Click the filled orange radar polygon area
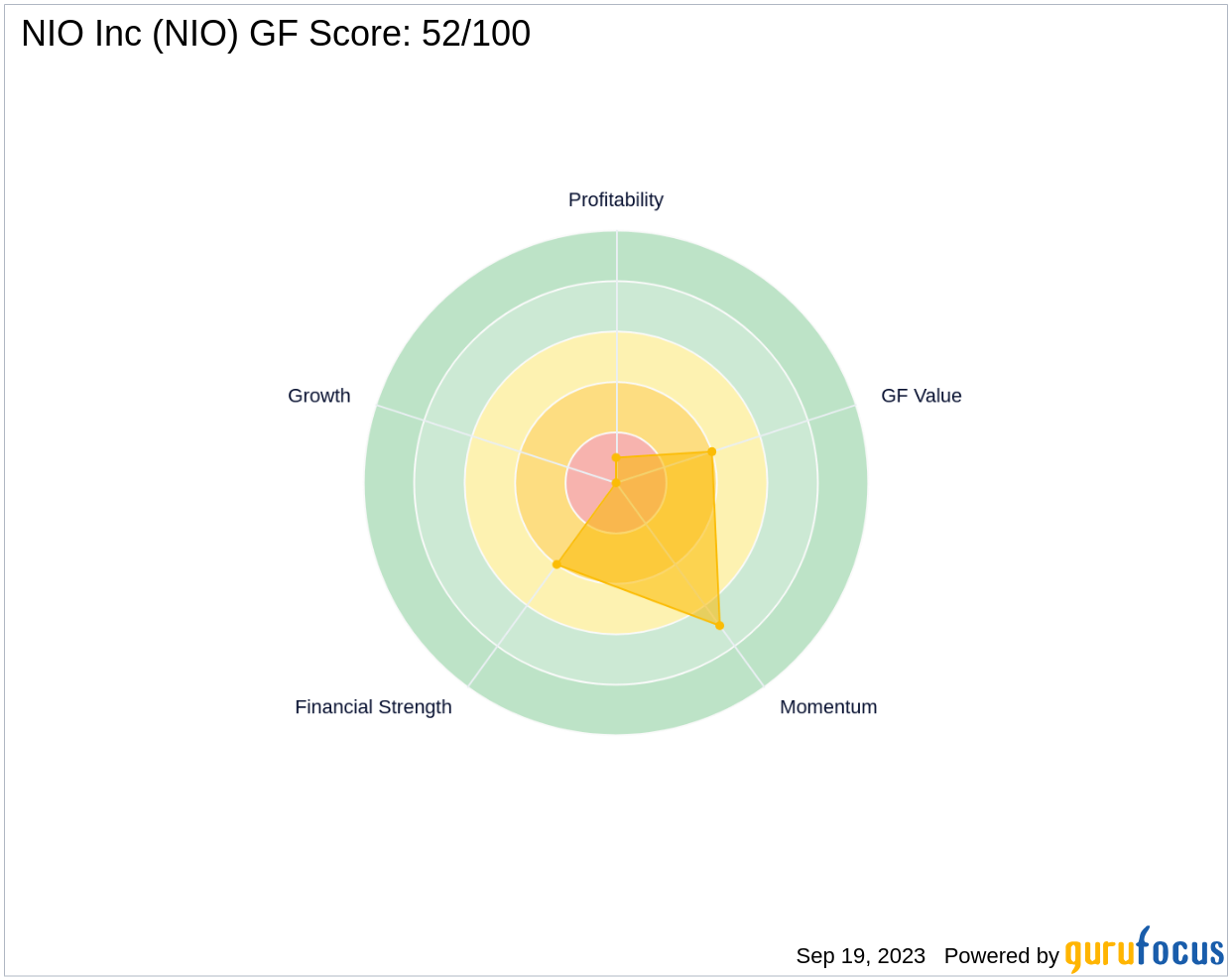 [x=675, y=536]
